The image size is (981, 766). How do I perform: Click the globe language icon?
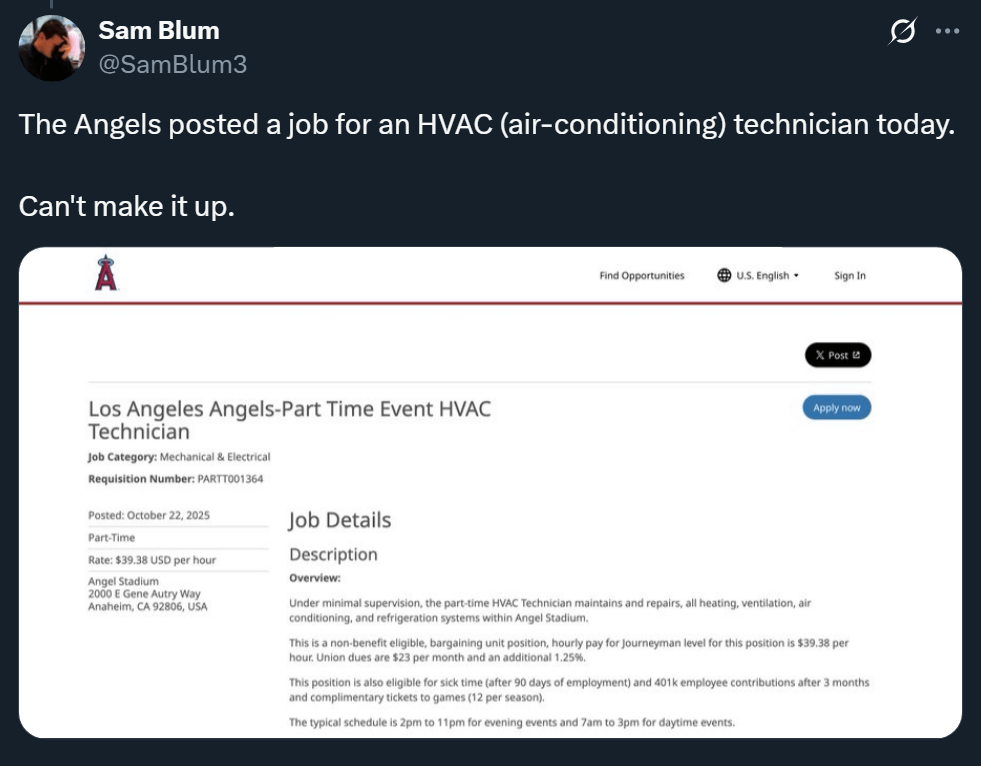tap(724, 275)
